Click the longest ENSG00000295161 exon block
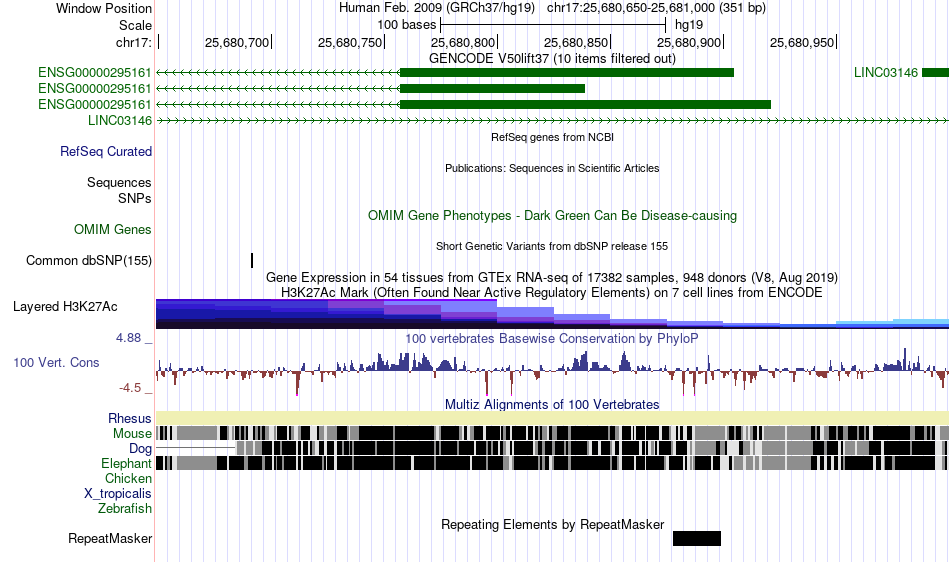The image size is (950, 562). pos(585,104)
